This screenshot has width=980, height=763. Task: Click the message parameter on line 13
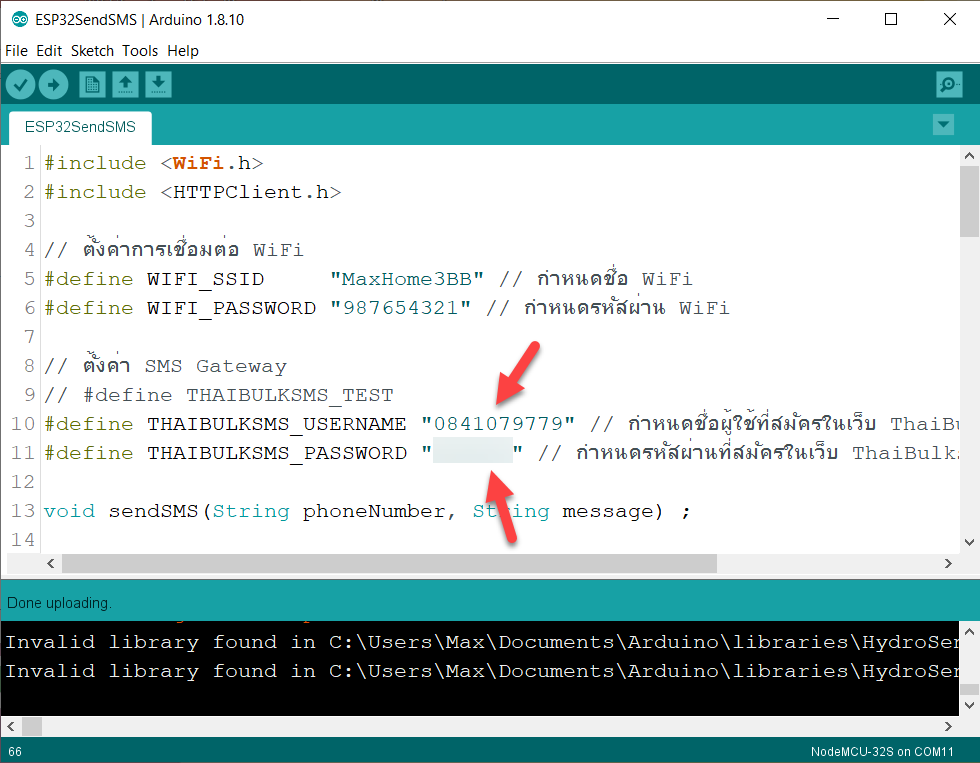[606, 511]
